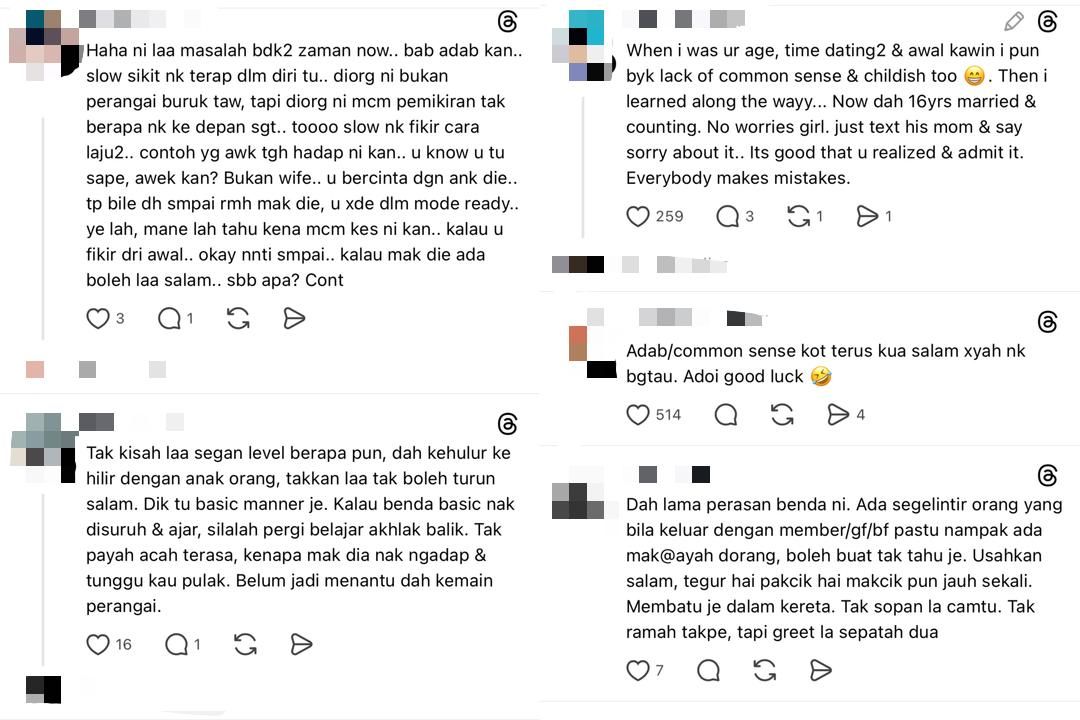Open avatar of the 'Tak kisah laa' poster
1080x720 pixels.
tap(43, 448)
